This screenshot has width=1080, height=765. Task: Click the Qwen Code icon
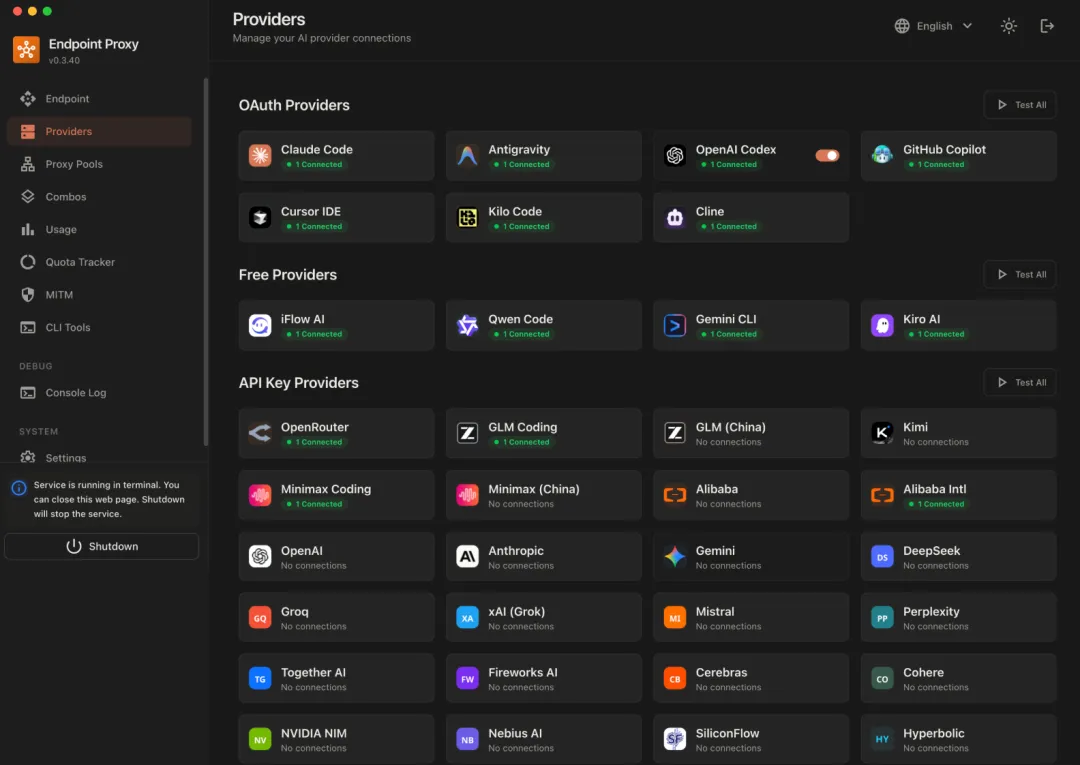click(467, 325)
